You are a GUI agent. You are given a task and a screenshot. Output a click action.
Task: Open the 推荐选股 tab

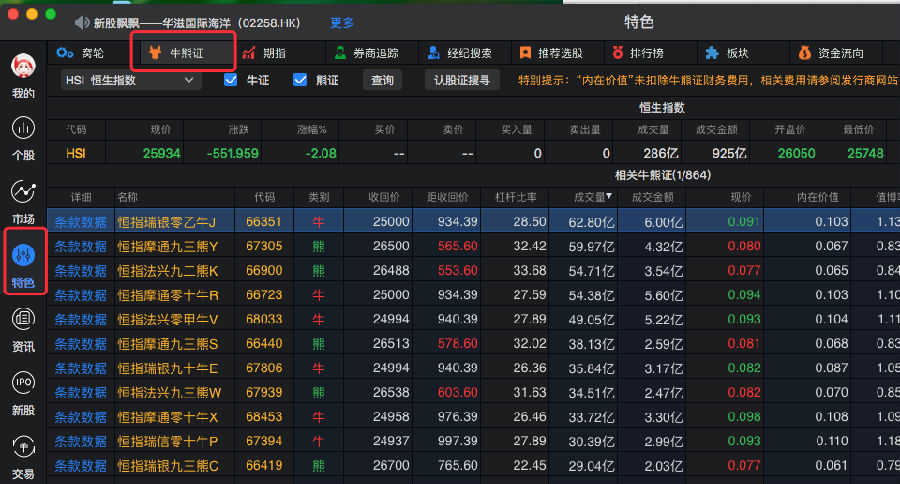[x=550, y=53]
